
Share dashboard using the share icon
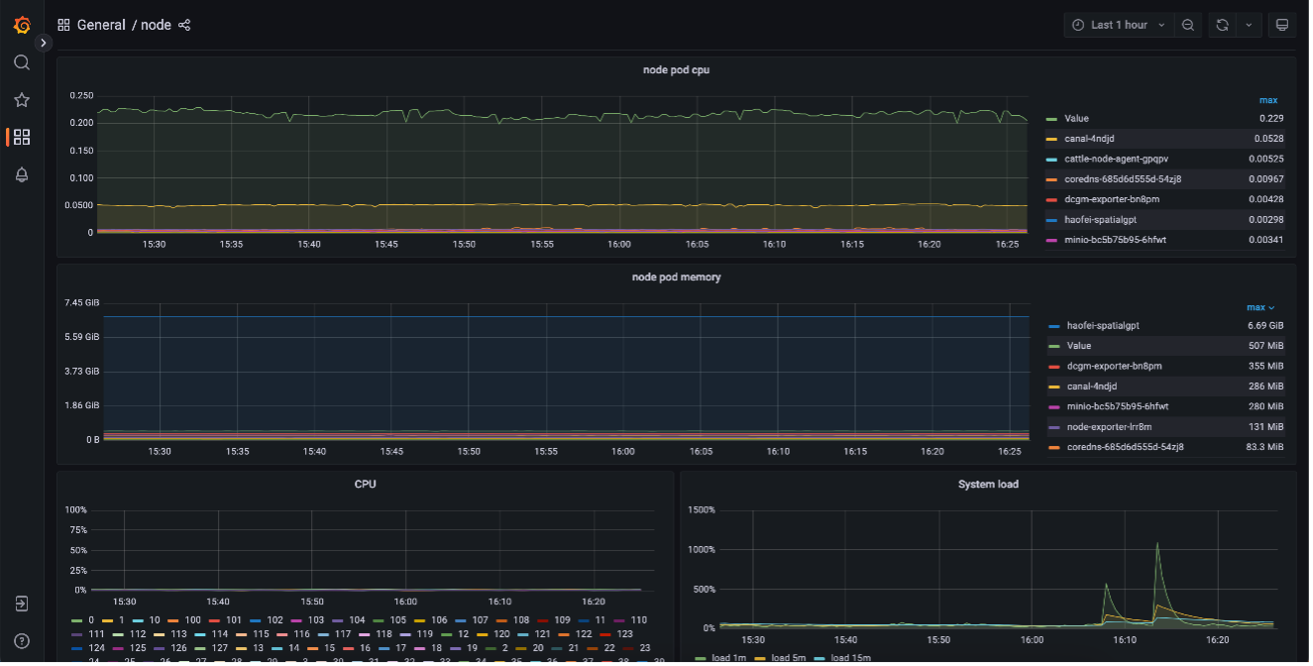coord(184,25)
